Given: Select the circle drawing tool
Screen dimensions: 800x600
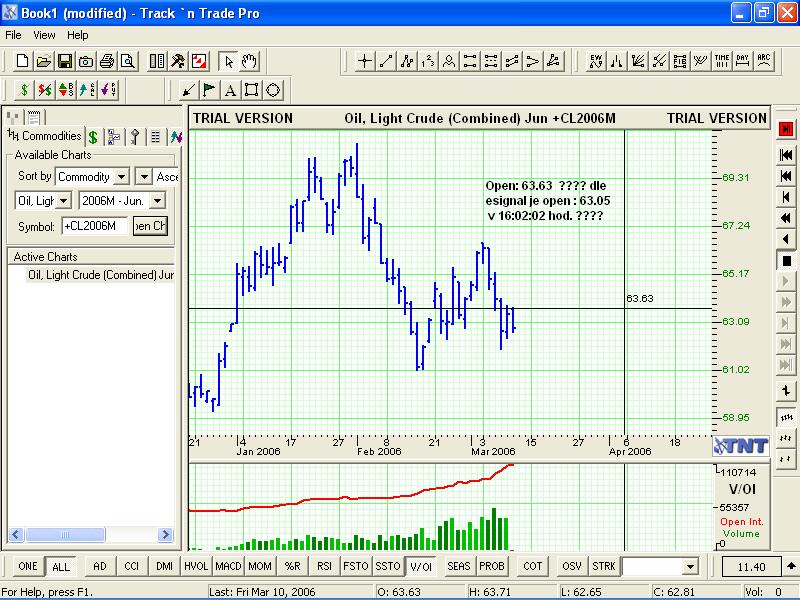Looking at the screenshot, I should tap(273, 90).
